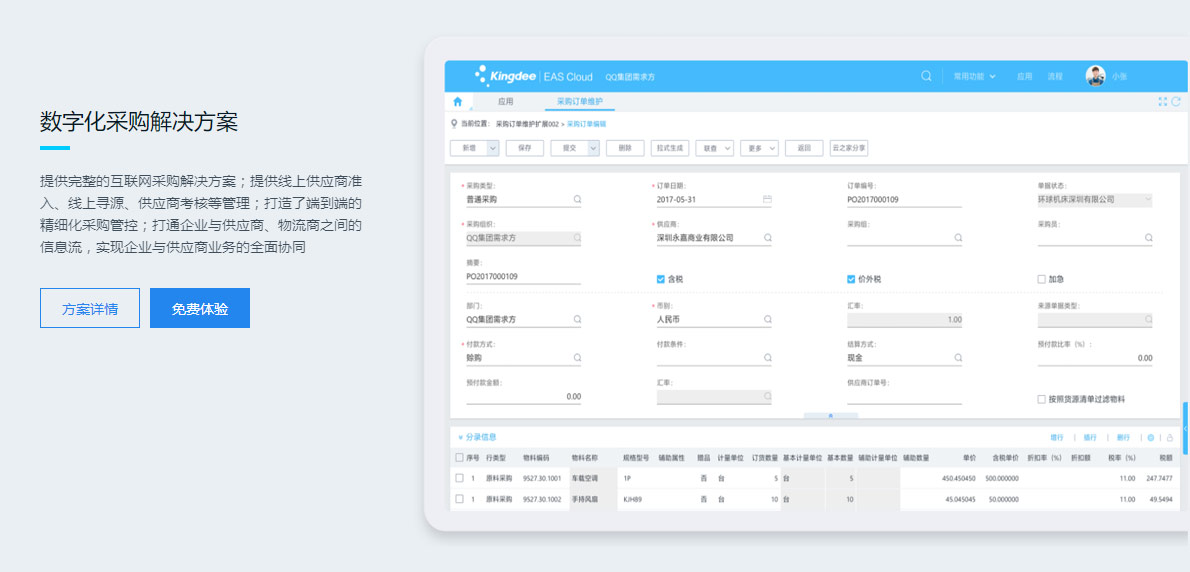Image resolution: width=1190 pixels, height=572 pixels.
Task: Open the 更多 dropdown
Action: pos(759,148)
